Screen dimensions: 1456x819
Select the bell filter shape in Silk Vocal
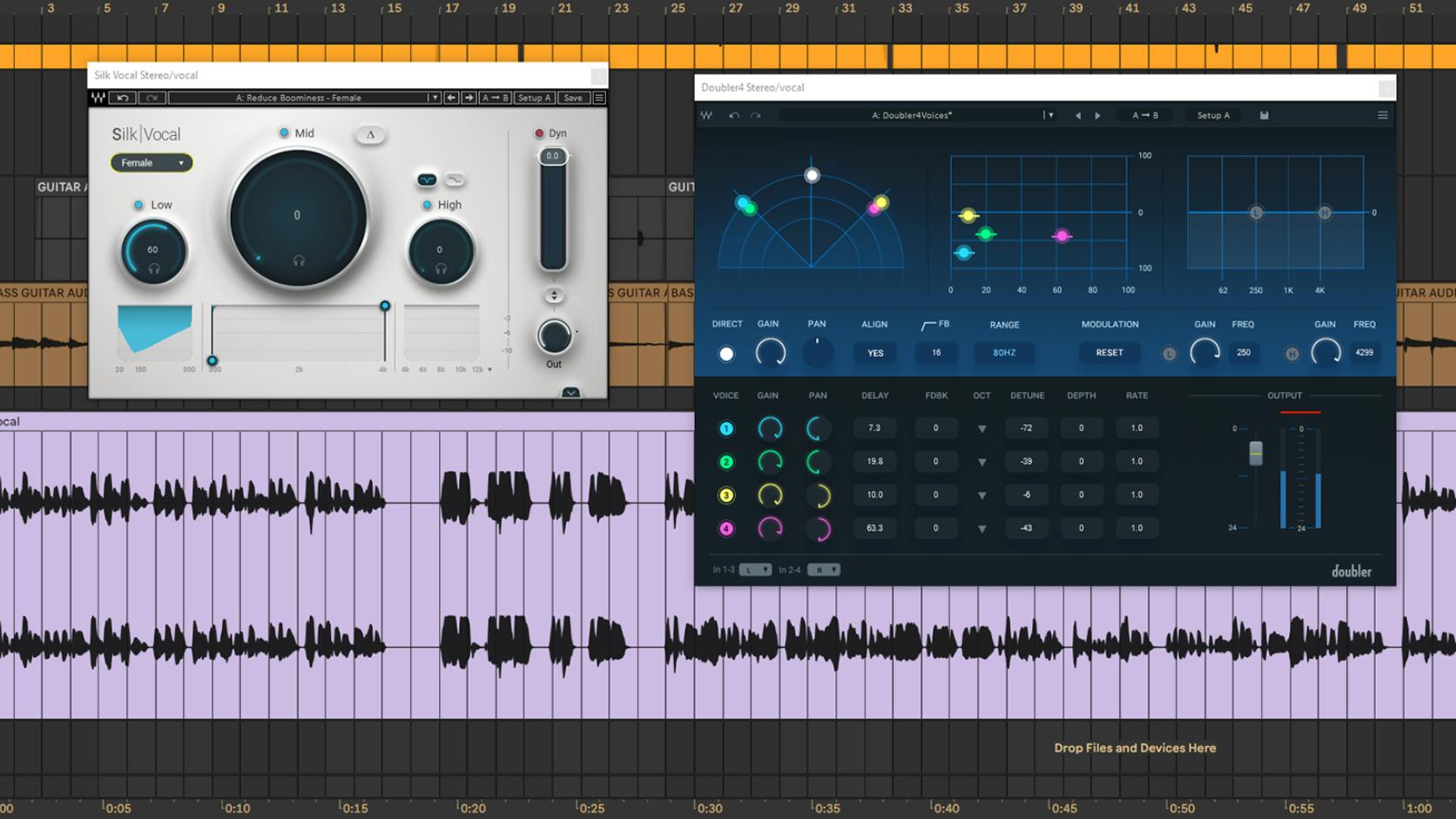427,179
